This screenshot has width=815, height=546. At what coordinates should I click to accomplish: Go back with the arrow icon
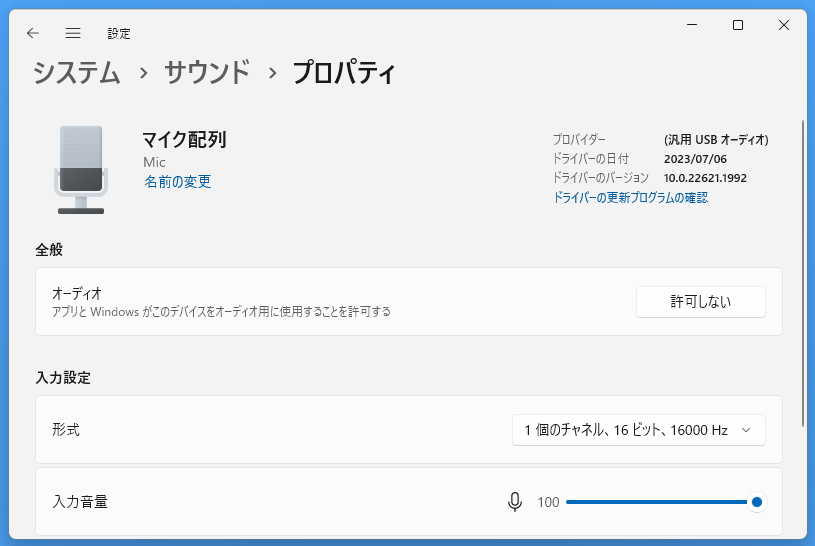pos(33,33)
